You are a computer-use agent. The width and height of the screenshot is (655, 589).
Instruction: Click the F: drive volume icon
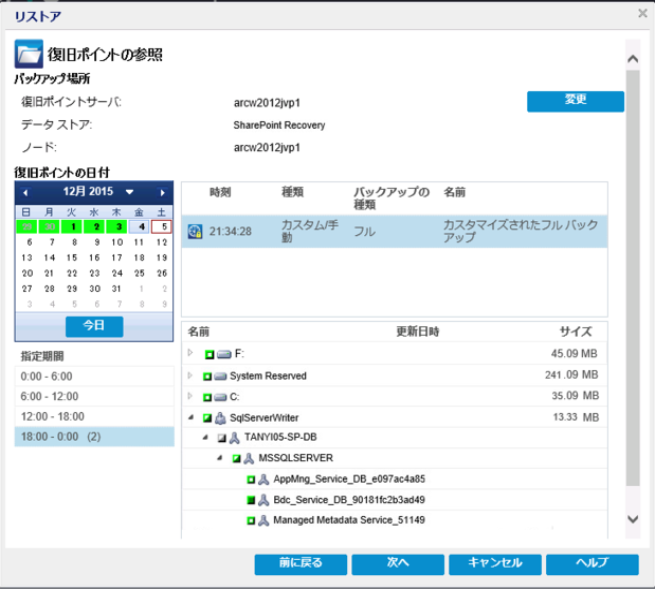[x=224, y=355]
